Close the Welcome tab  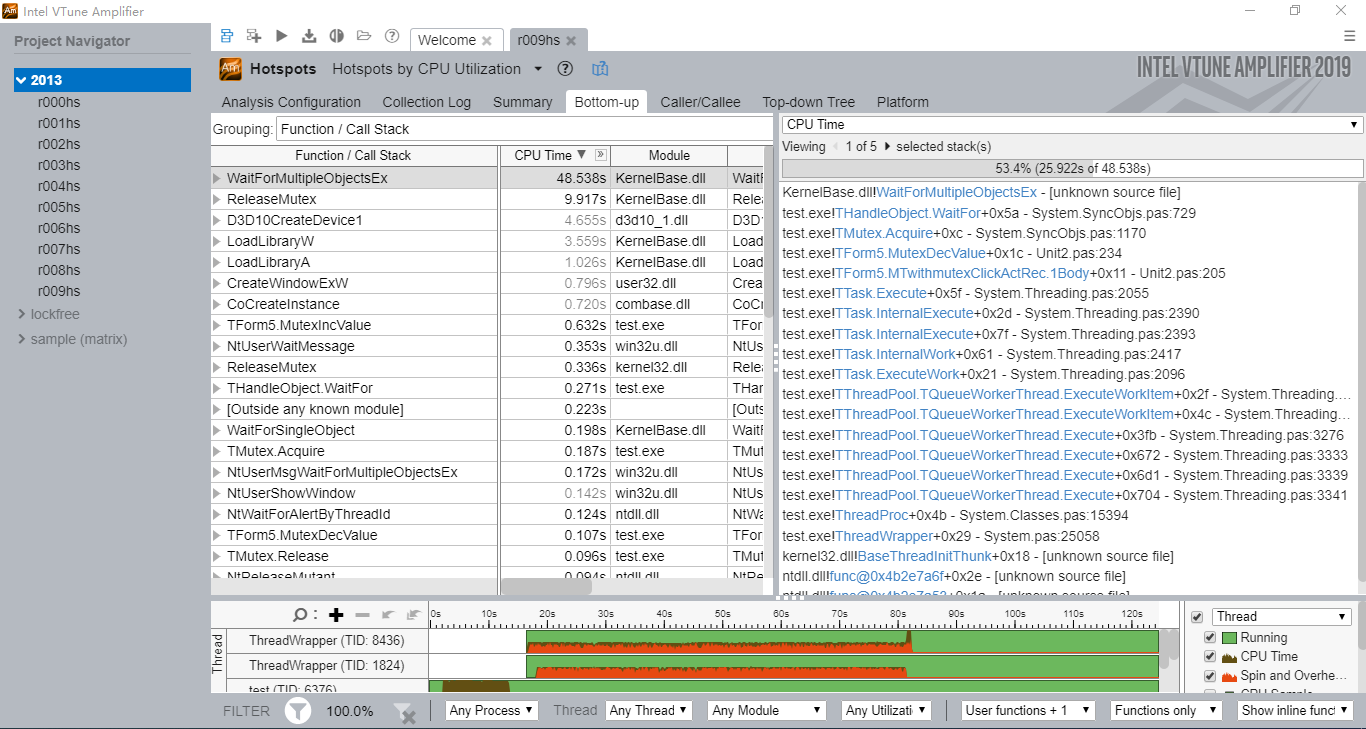487,41
